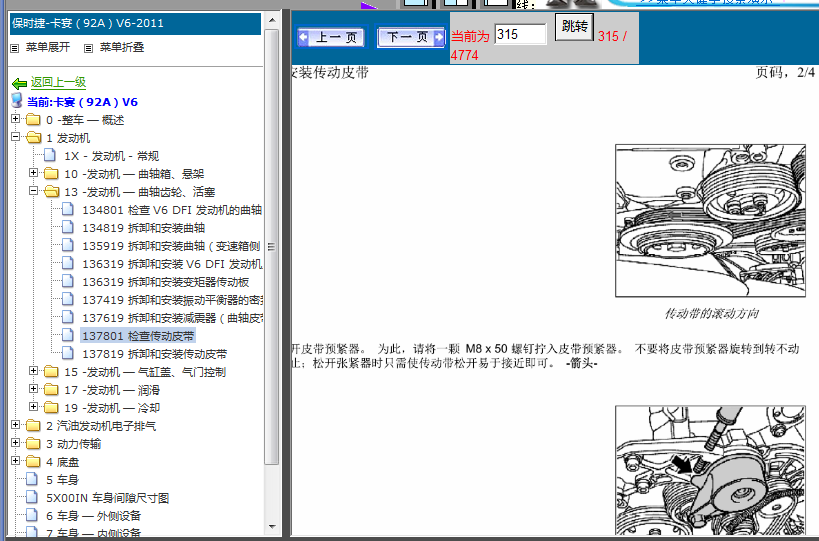
Task: Expand the 15 -发动机 — 气缸盖 node
Action: pos(33,371)
